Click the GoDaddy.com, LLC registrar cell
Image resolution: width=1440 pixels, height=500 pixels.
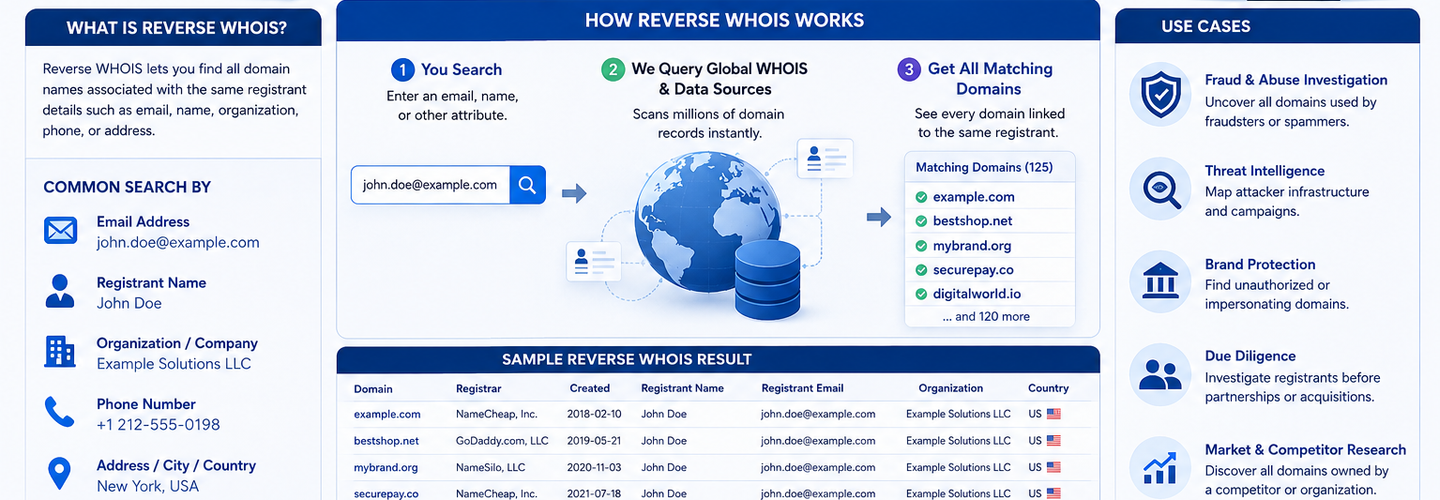coord(502,441)
